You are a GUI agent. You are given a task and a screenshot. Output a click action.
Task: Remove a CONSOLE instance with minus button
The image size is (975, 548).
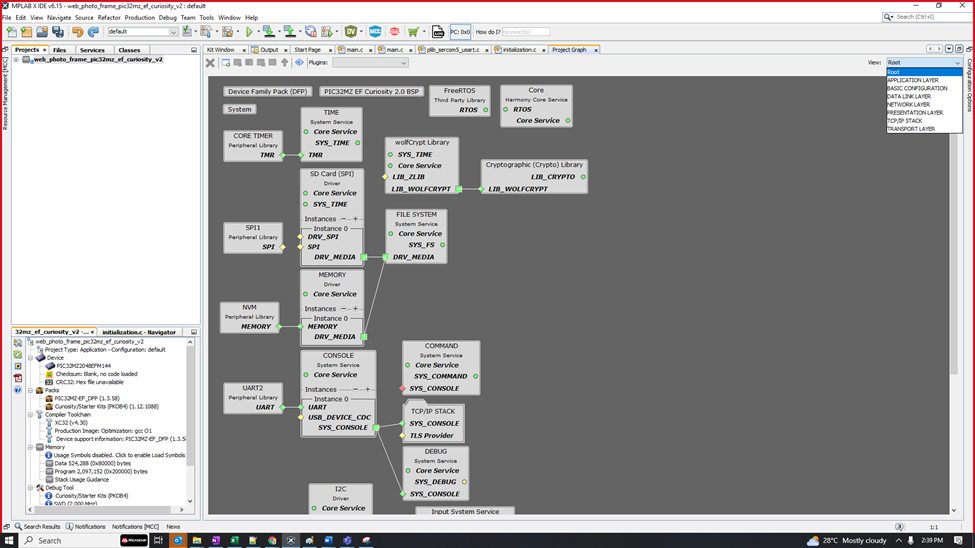(x=355, y=389)
